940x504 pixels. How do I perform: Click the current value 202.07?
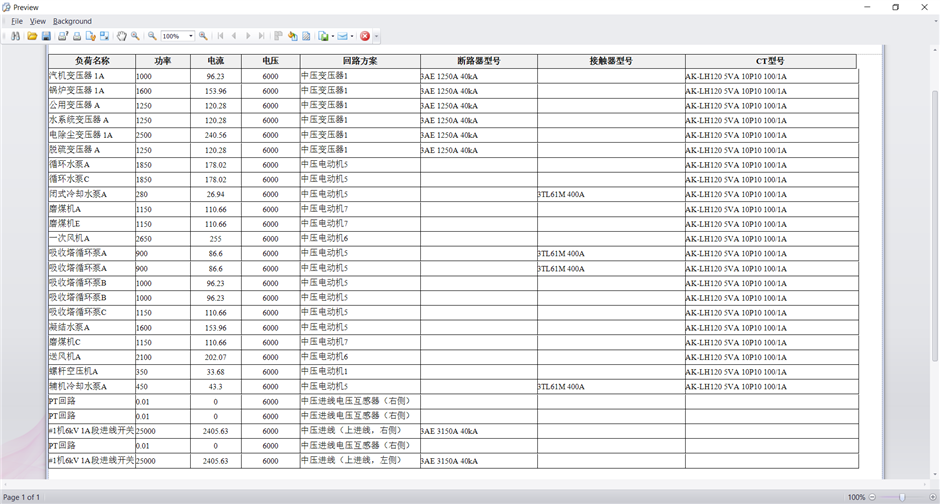(216, 357)
